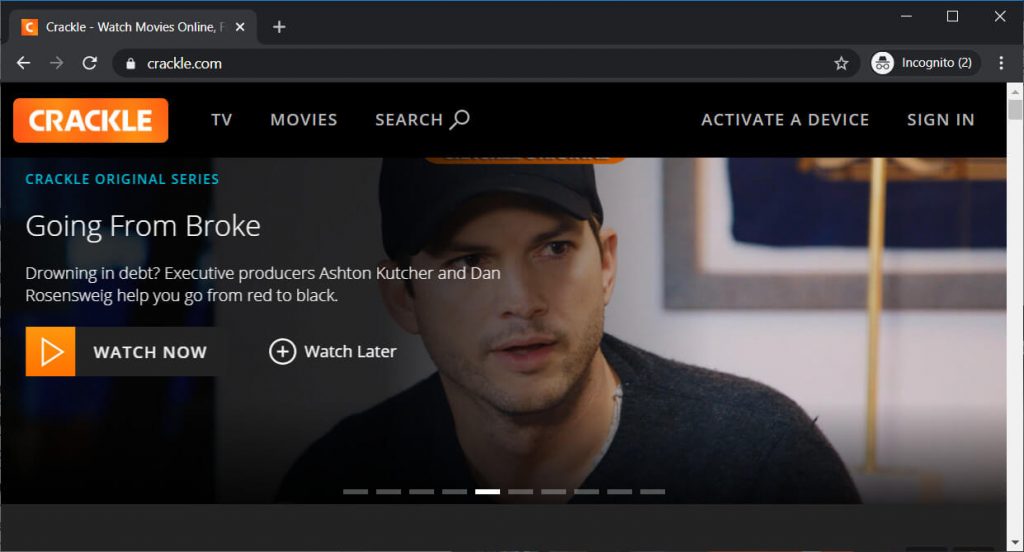Click the Watch Later plus icon

click(x=282, y=351)
